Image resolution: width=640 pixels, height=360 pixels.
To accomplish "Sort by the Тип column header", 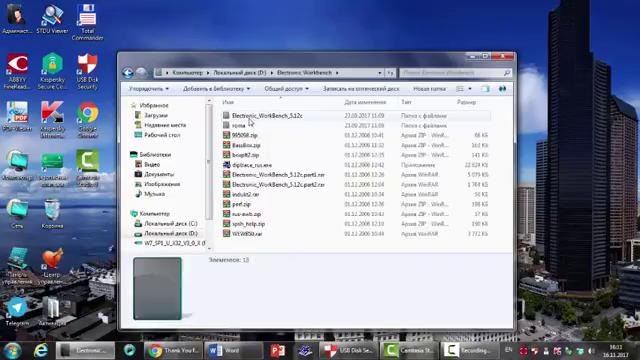I will (406, 102).
